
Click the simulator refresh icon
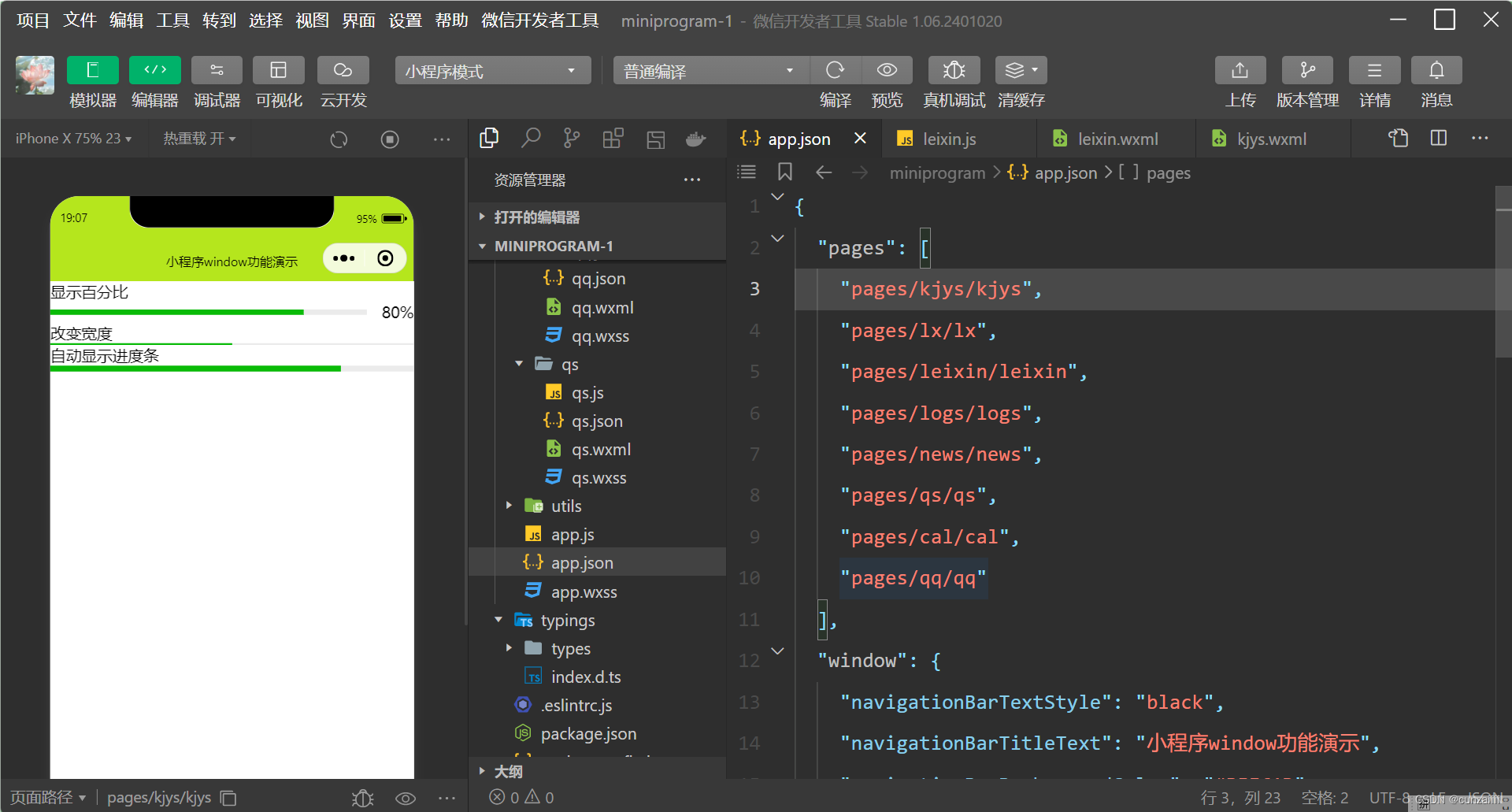[x=339, y=139]
